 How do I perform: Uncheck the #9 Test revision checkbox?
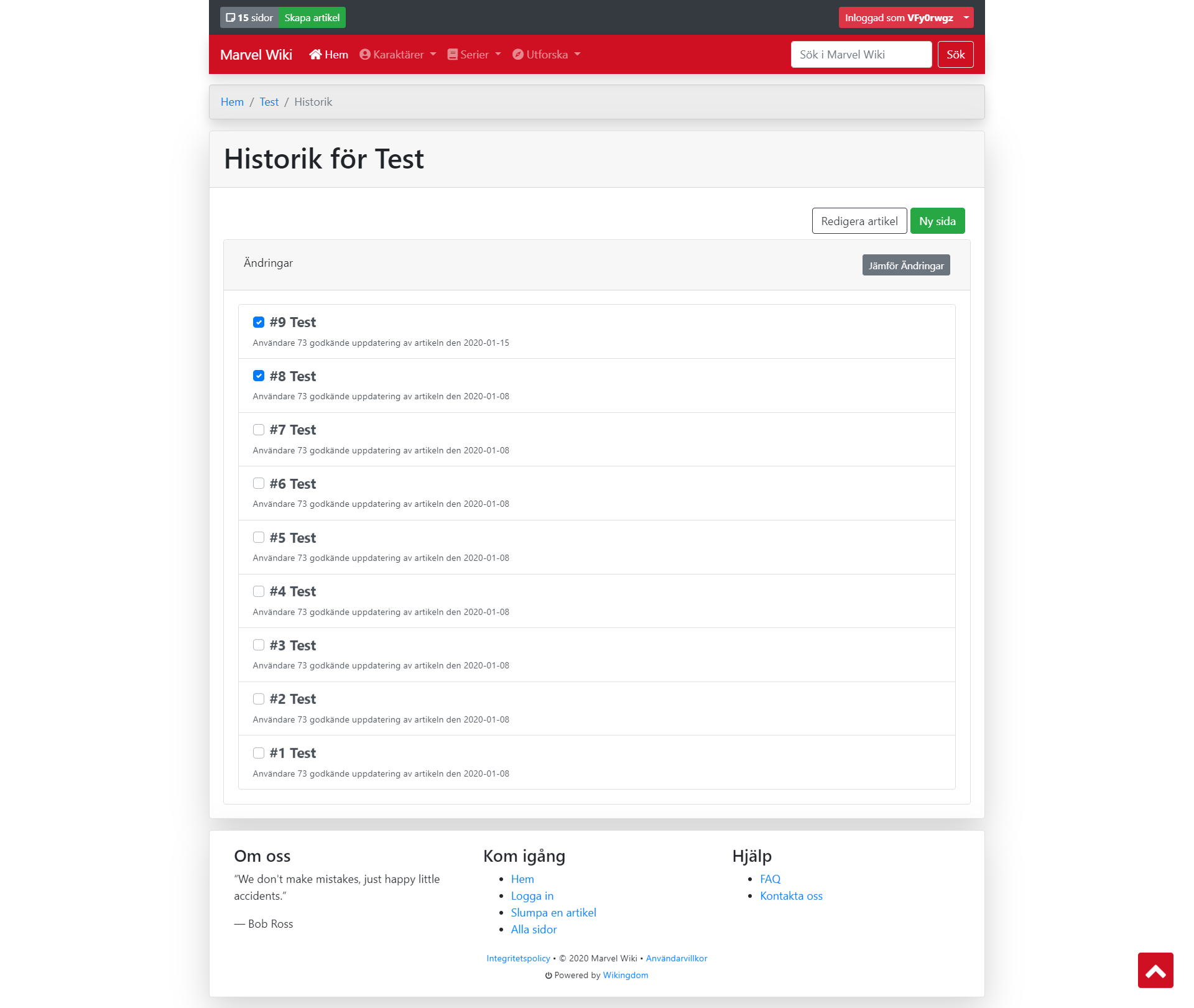[x=259, y=322]
